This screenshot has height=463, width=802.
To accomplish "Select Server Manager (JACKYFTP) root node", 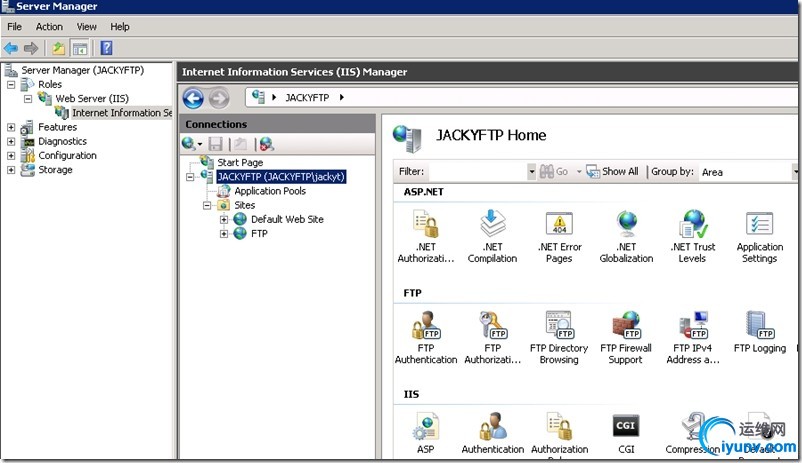I will (x=82, y=70).
